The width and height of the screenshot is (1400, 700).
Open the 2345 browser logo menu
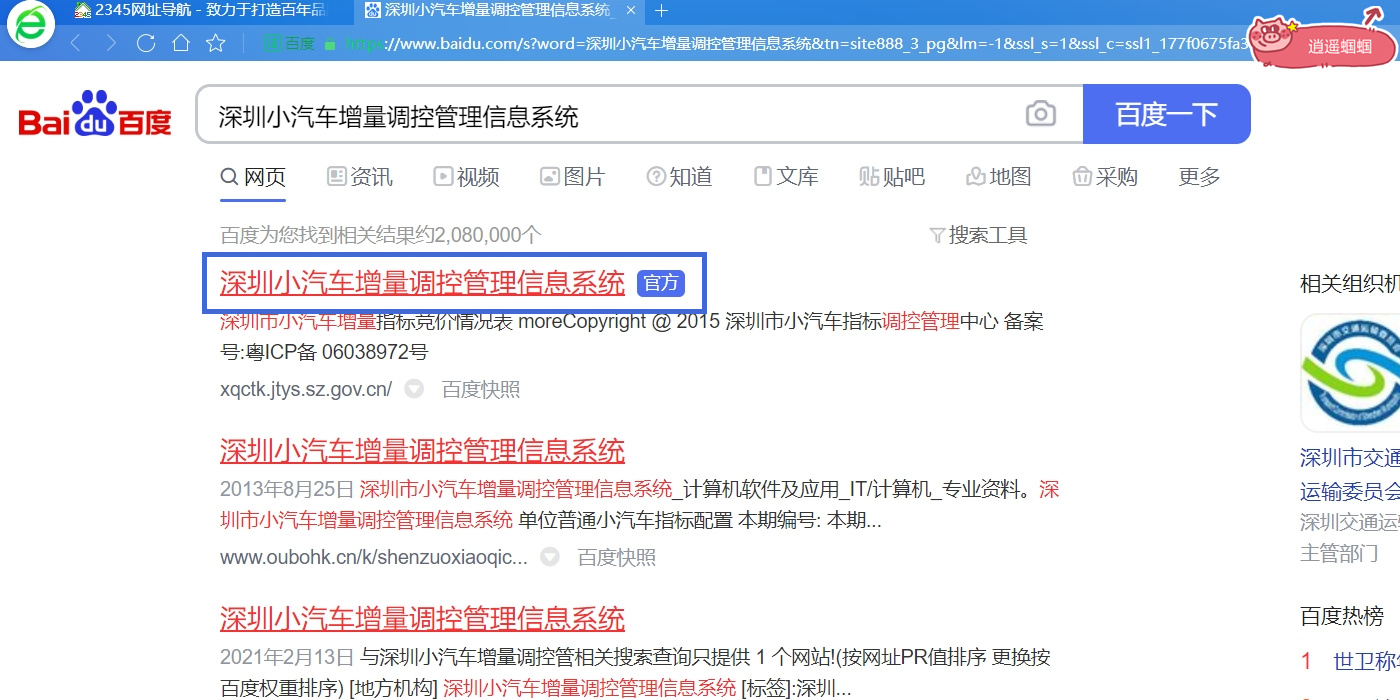(x=31, y=25)
